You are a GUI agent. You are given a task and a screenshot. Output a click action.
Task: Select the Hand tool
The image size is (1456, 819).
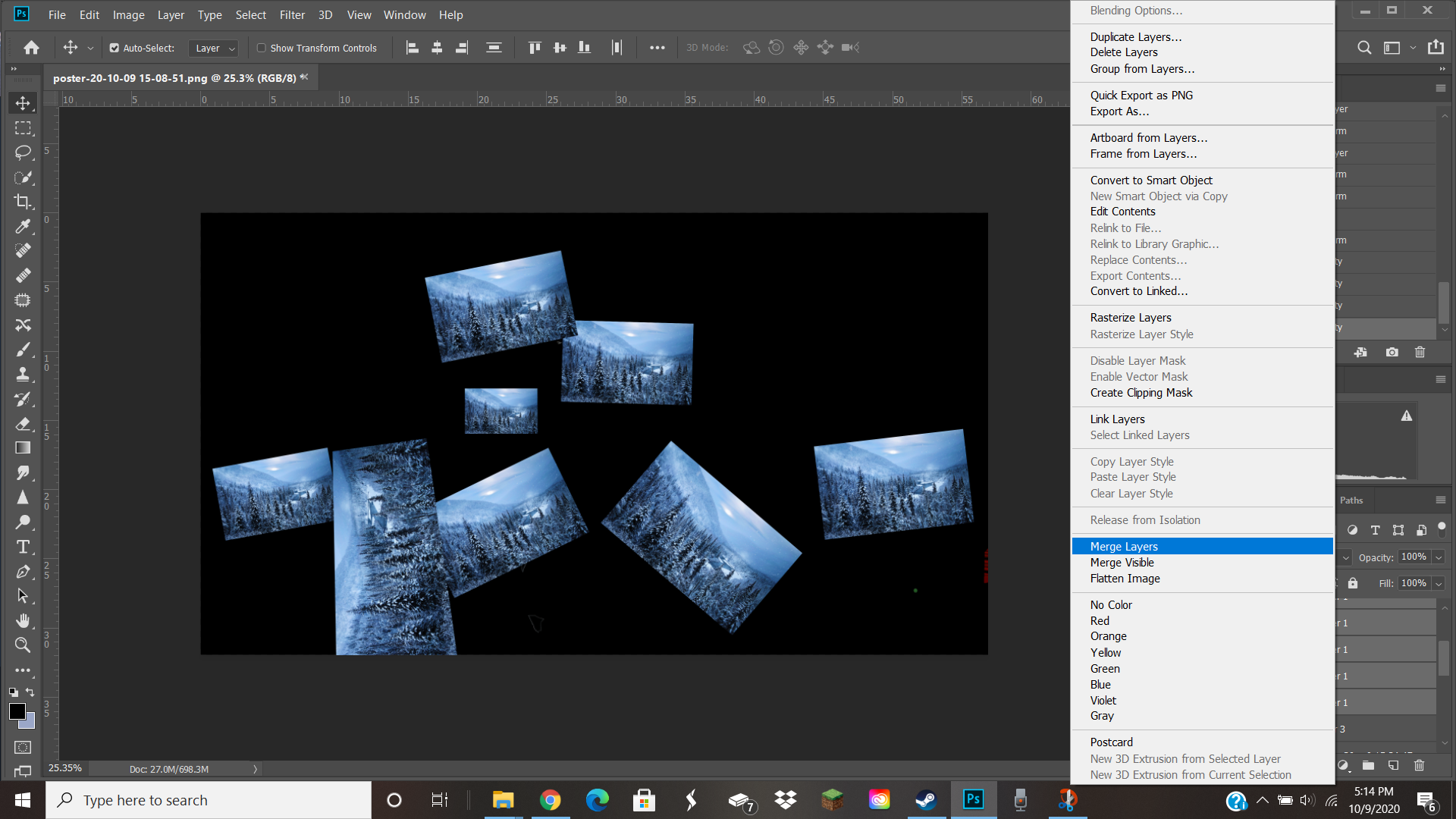23,621
